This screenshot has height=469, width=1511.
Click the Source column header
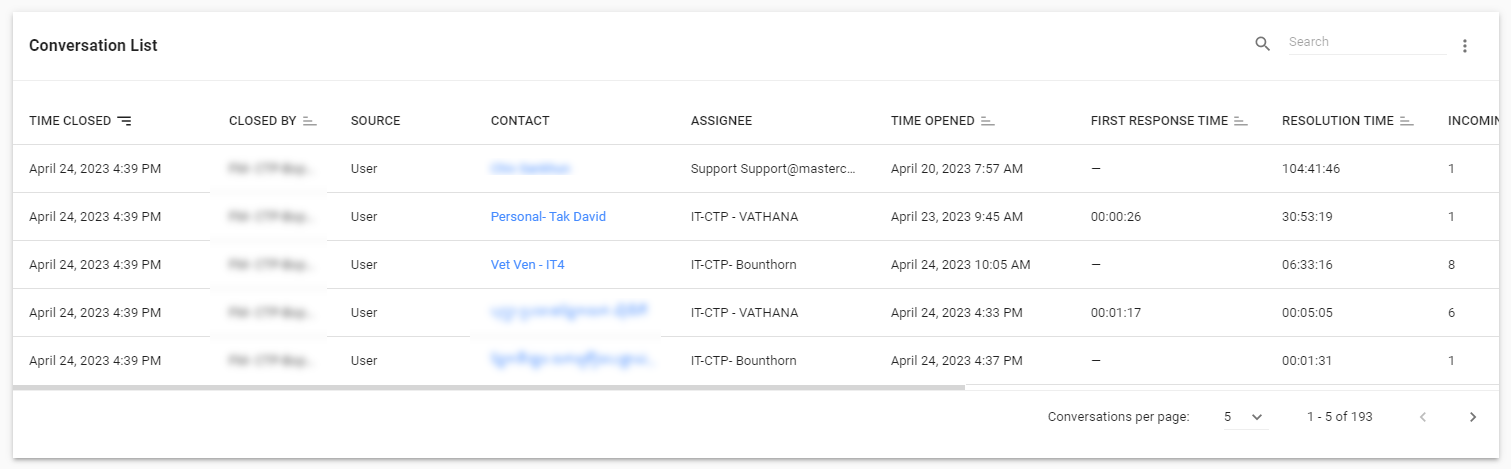tap(375, 121)
